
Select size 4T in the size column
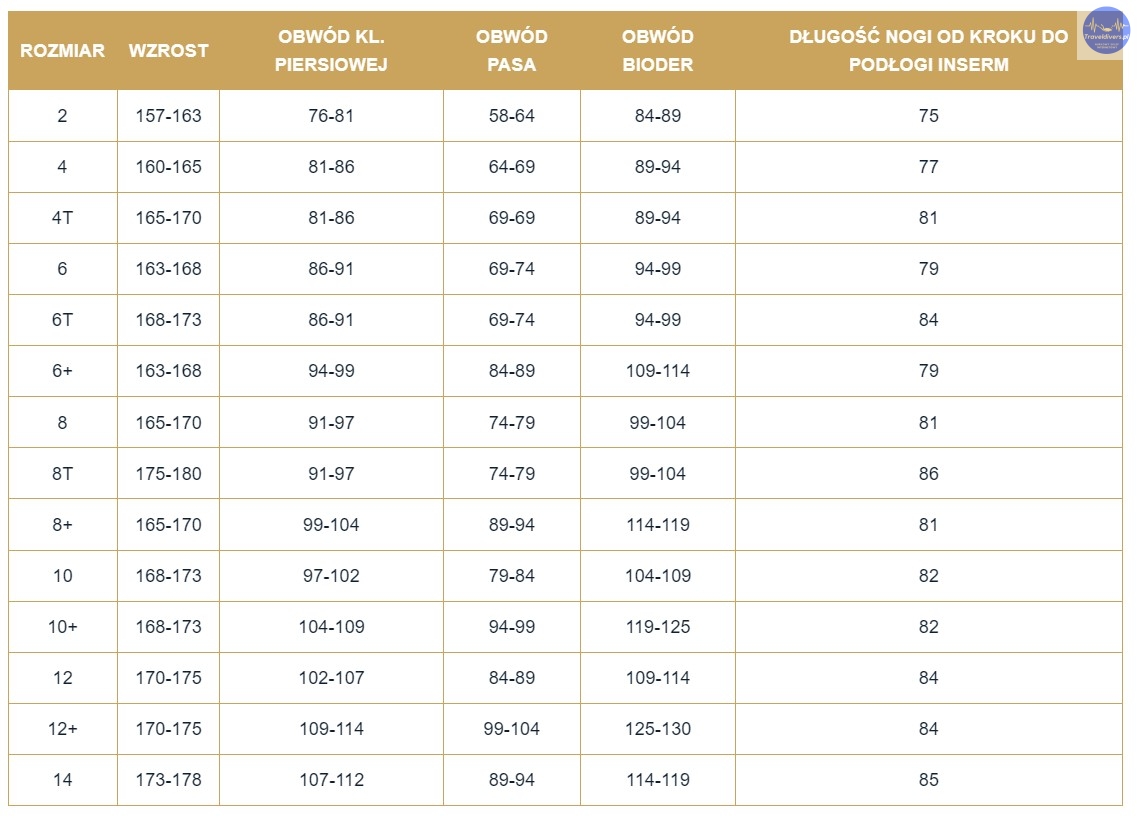(x=62, y=218)
